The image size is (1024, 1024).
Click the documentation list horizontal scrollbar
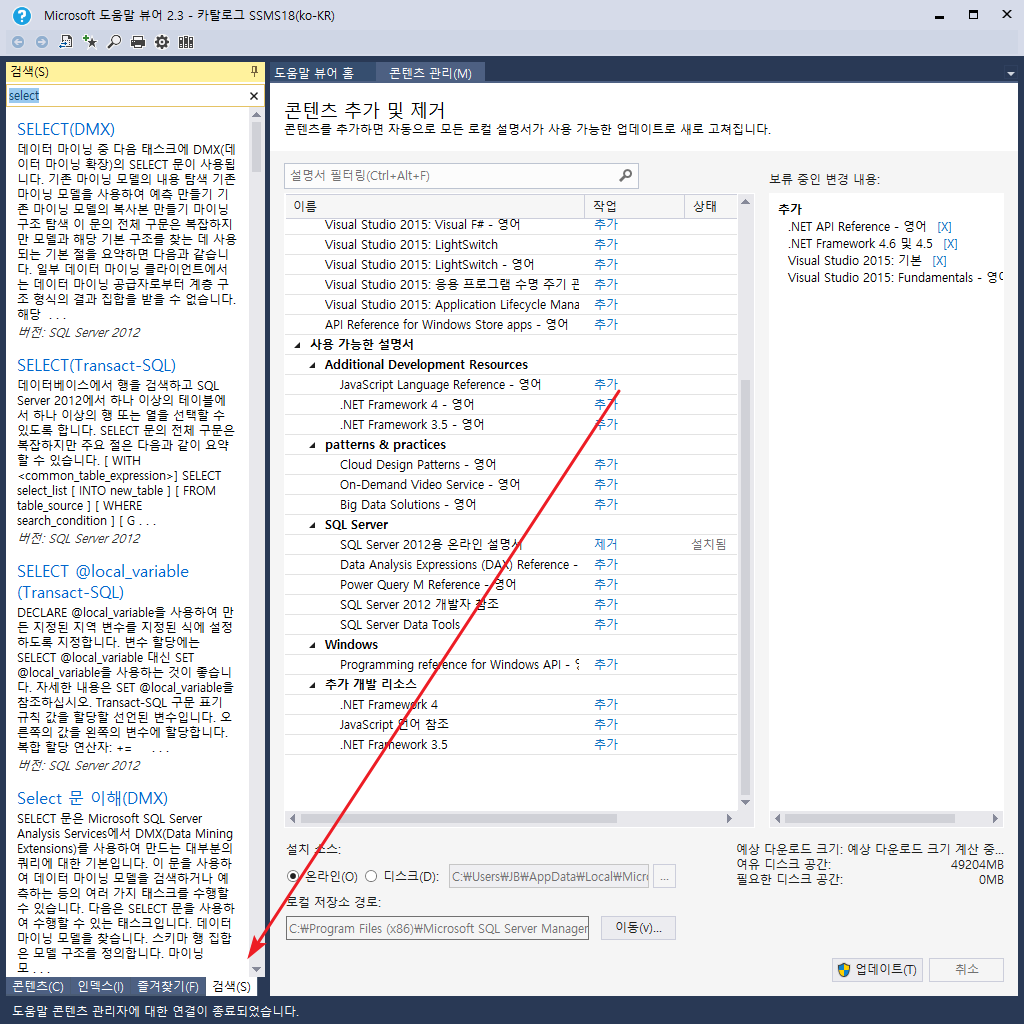click(458, 818)
